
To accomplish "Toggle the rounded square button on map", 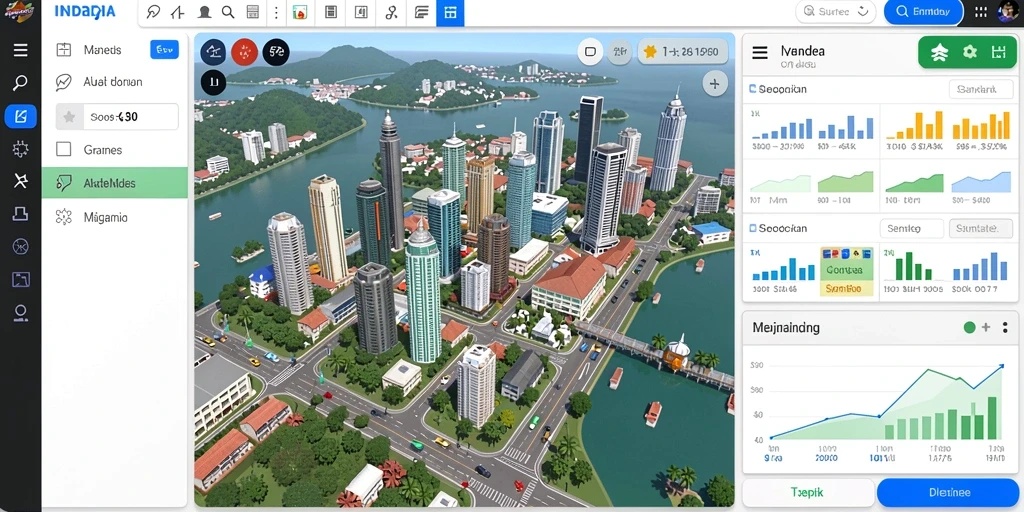I will pyautogui.click(x=590, y=52).
